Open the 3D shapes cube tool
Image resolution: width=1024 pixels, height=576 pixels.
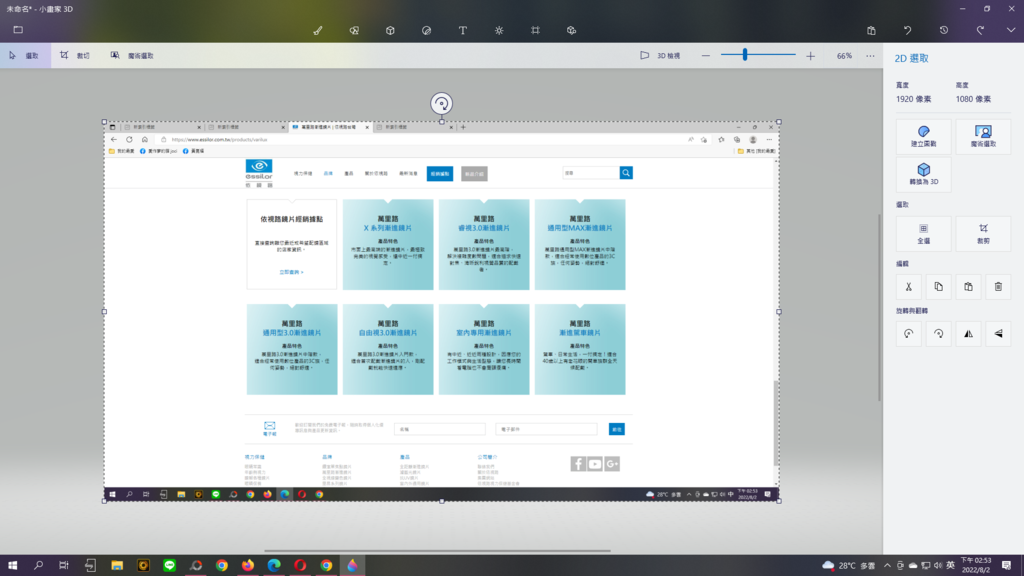tap(390, 30)
